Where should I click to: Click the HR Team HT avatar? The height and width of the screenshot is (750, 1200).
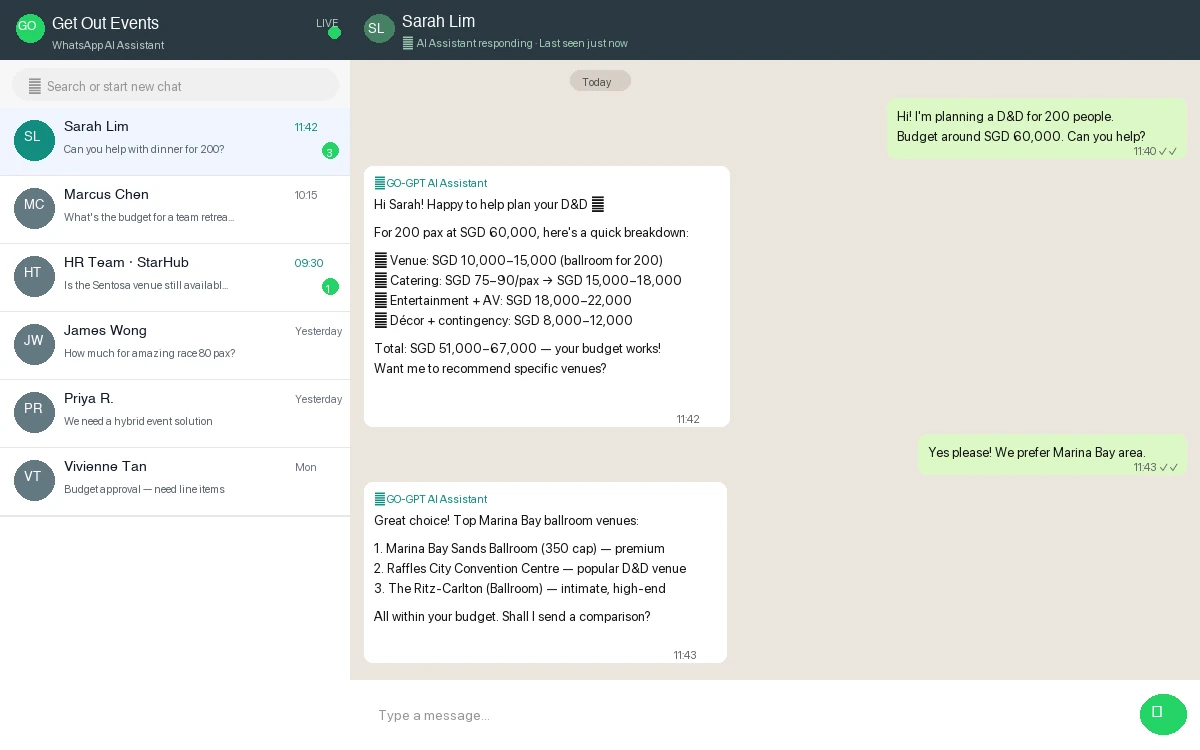34,276
